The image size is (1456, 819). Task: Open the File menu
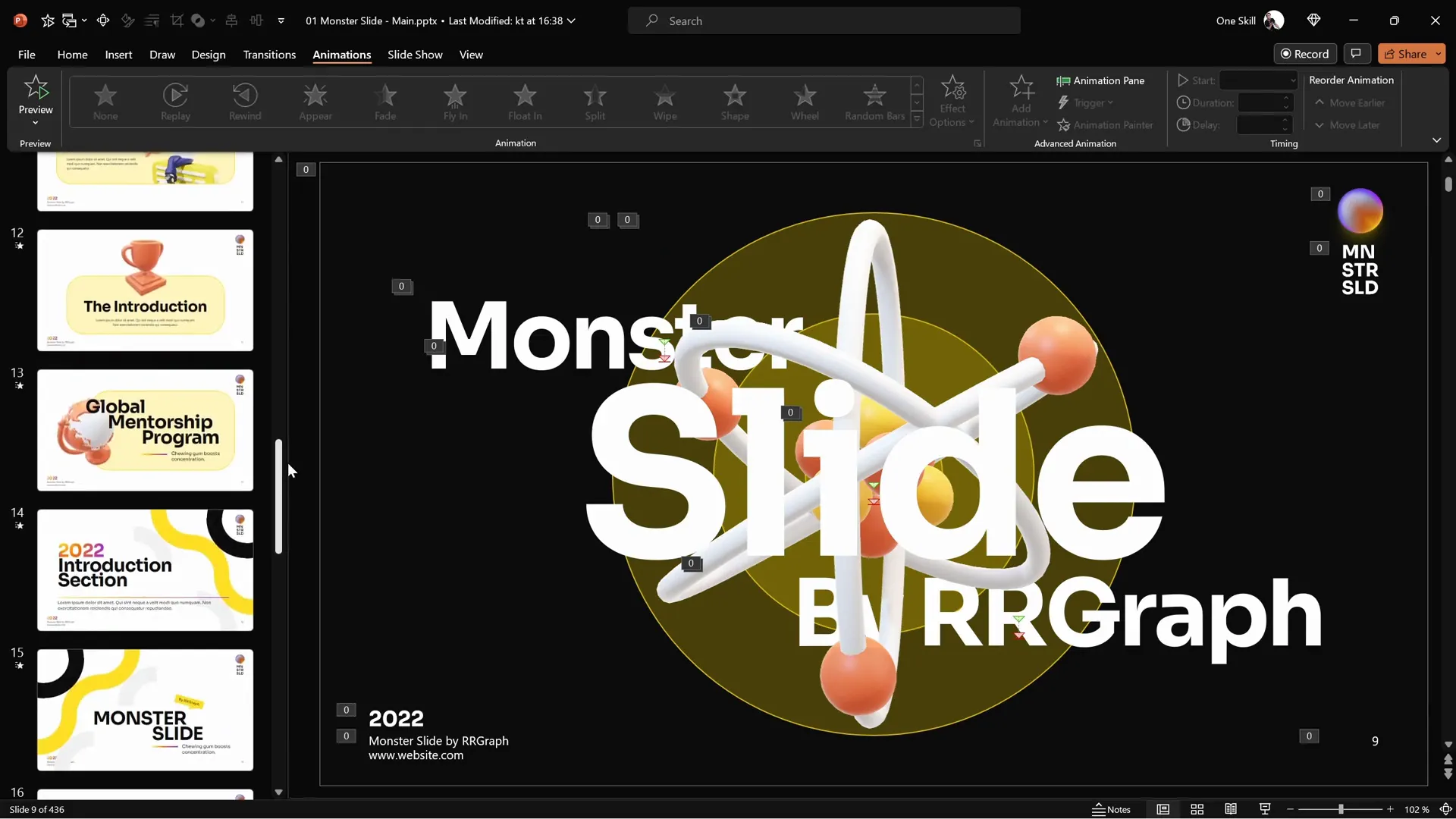[27, 55]
